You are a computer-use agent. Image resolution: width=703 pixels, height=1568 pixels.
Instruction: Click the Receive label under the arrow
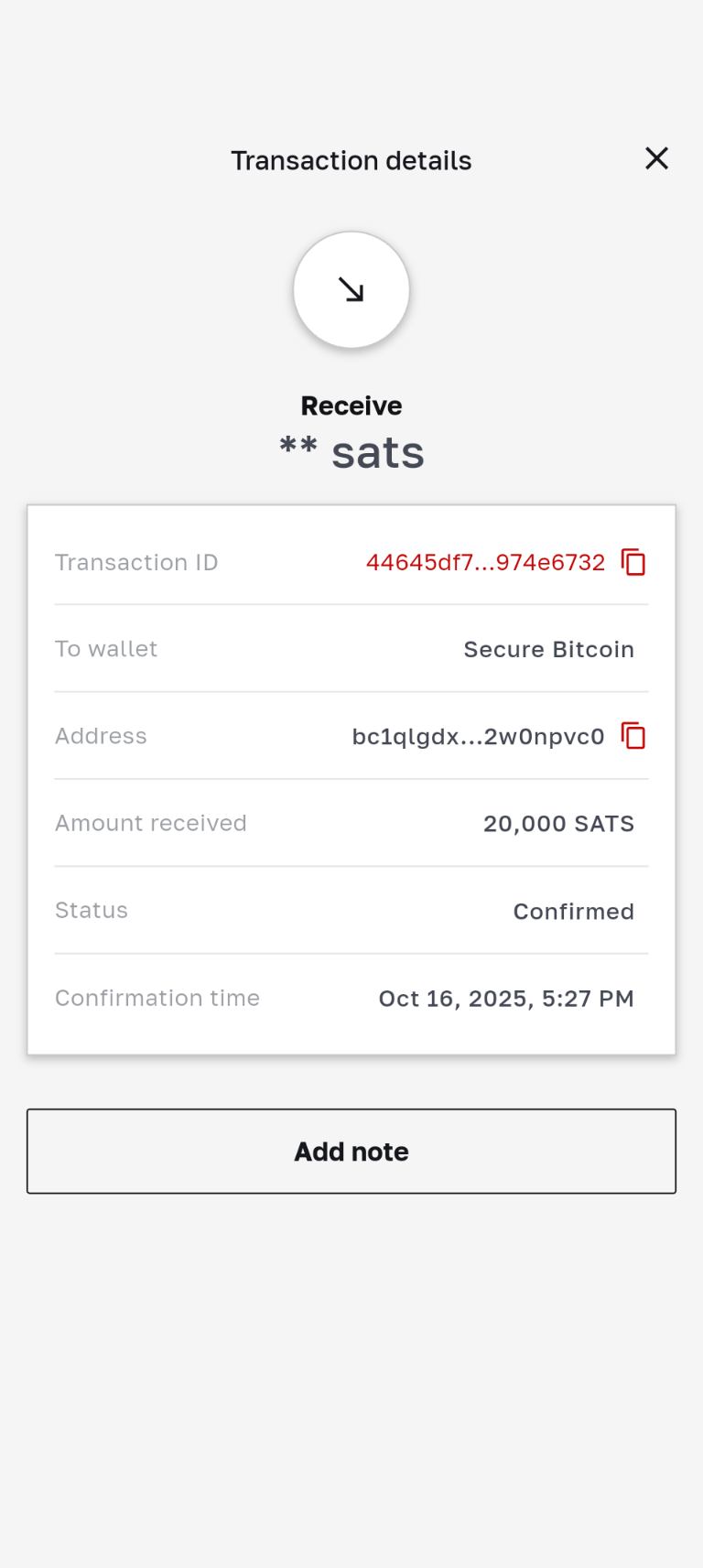click(351, 406)
